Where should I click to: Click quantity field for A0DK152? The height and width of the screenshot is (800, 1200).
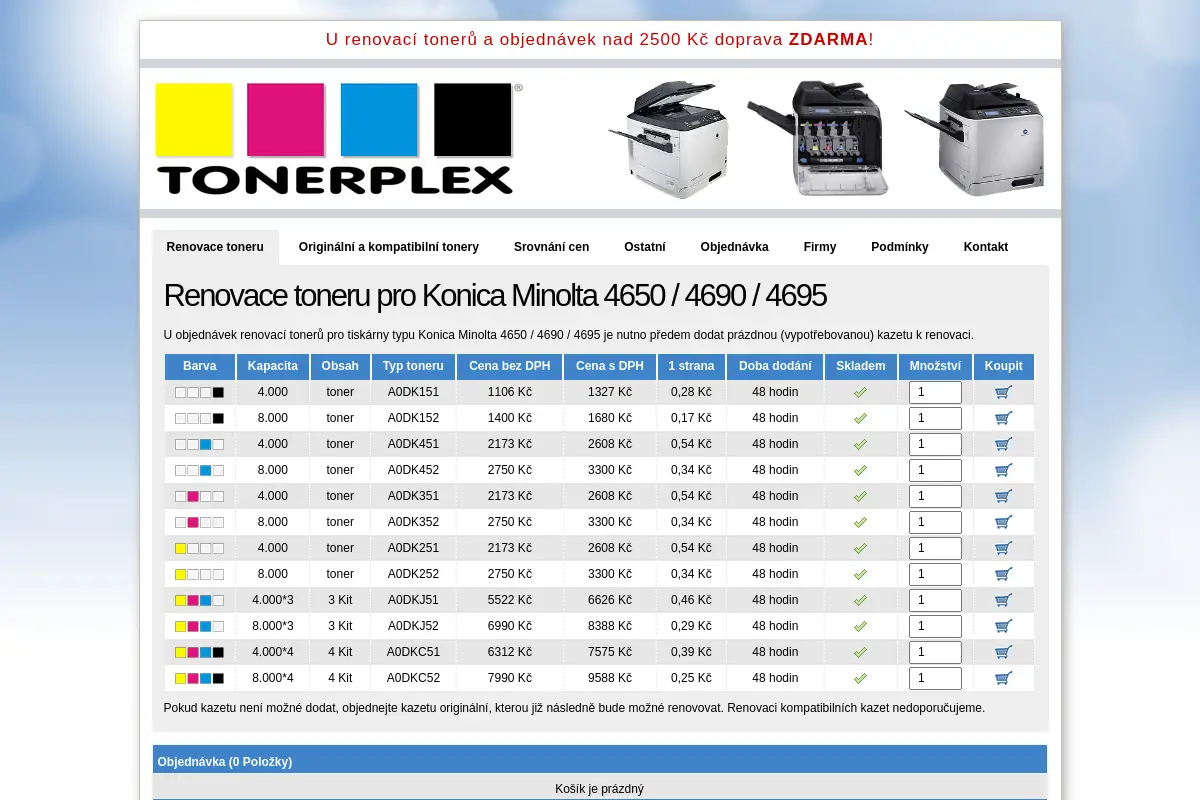tap(935, 418)
